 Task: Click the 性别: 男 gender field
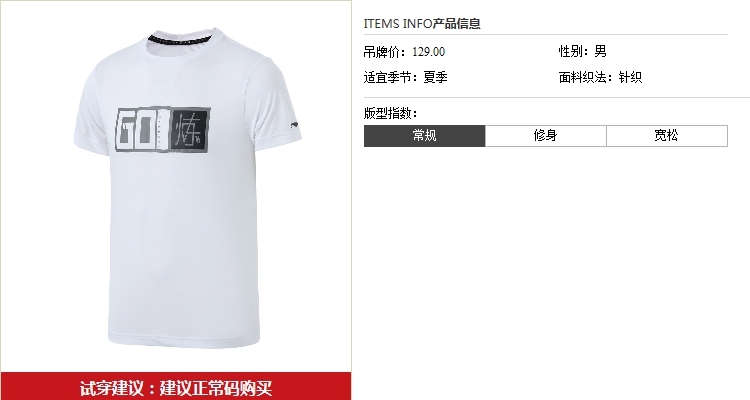click(x=583, y=51)
